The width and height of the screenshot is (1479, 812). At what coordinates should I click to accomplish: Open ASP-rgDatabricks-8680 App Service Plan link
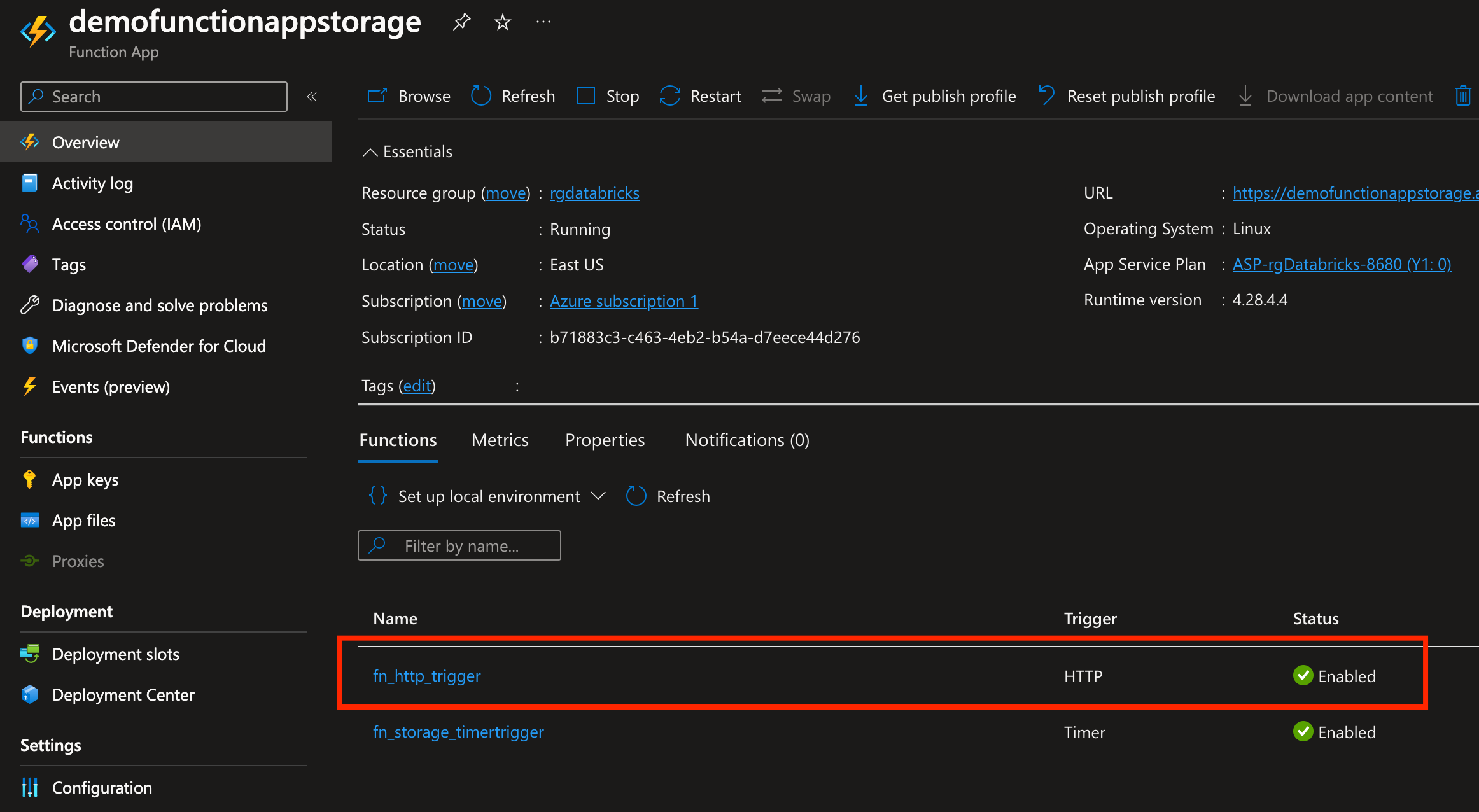tap(1342, 264)
